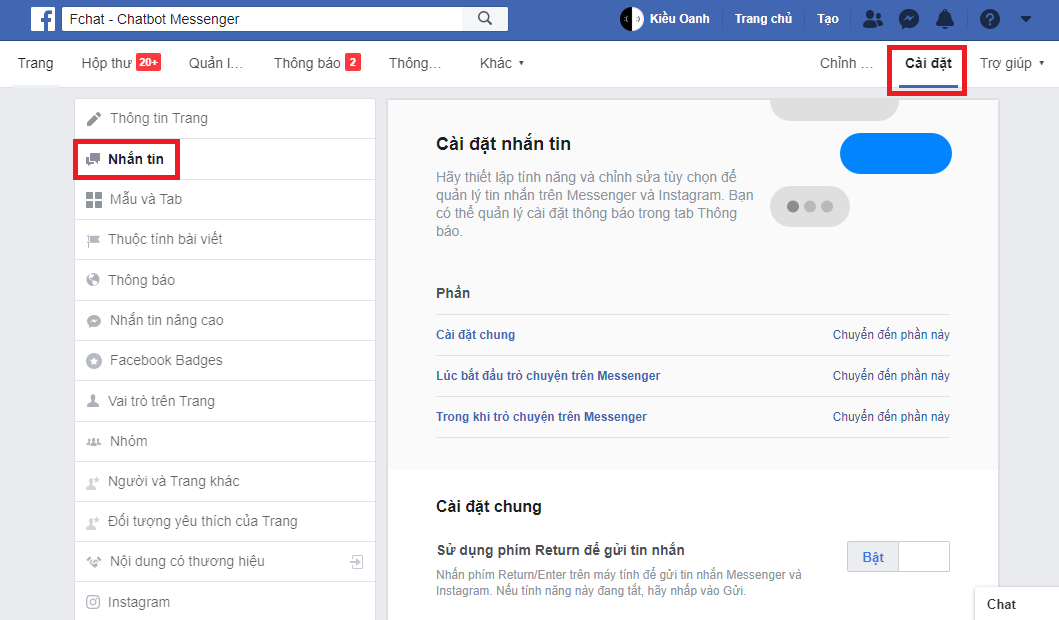Switch to the Quản l… tab

(x=215, y=63)
